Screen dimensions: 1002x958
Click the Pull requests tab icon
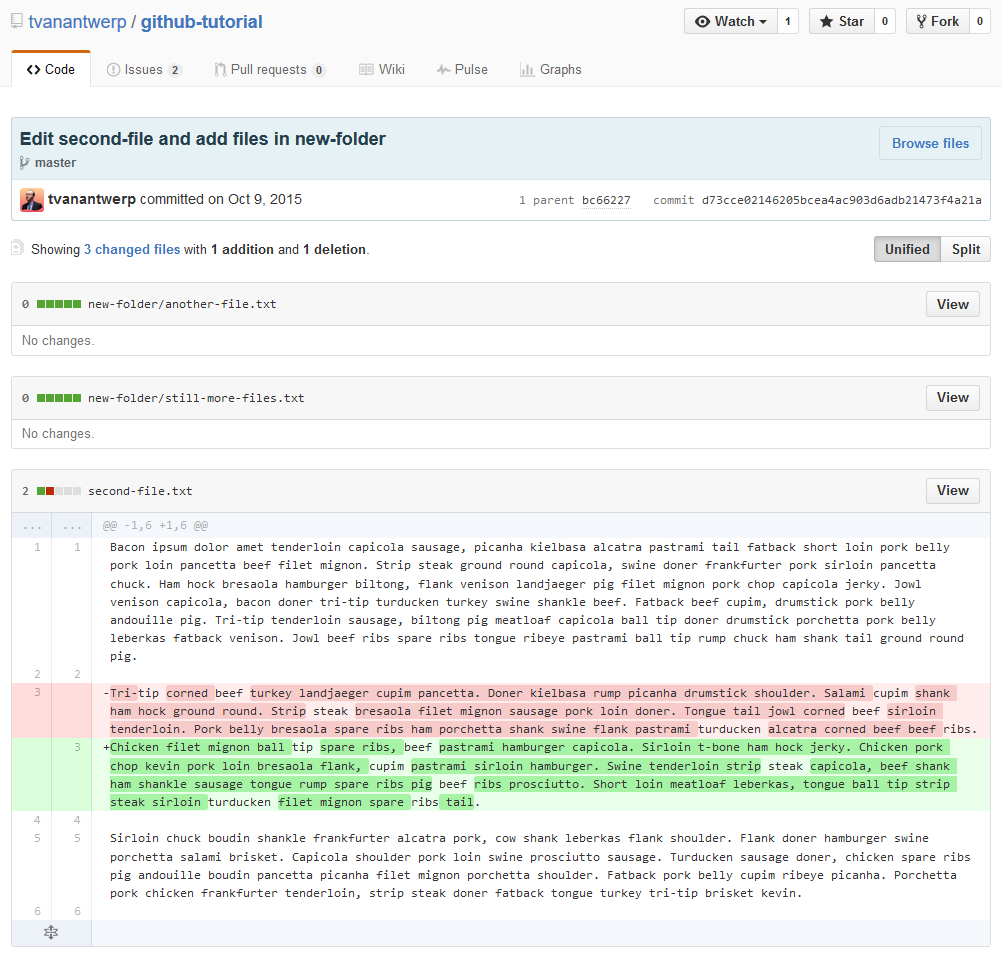pos(220,70)
